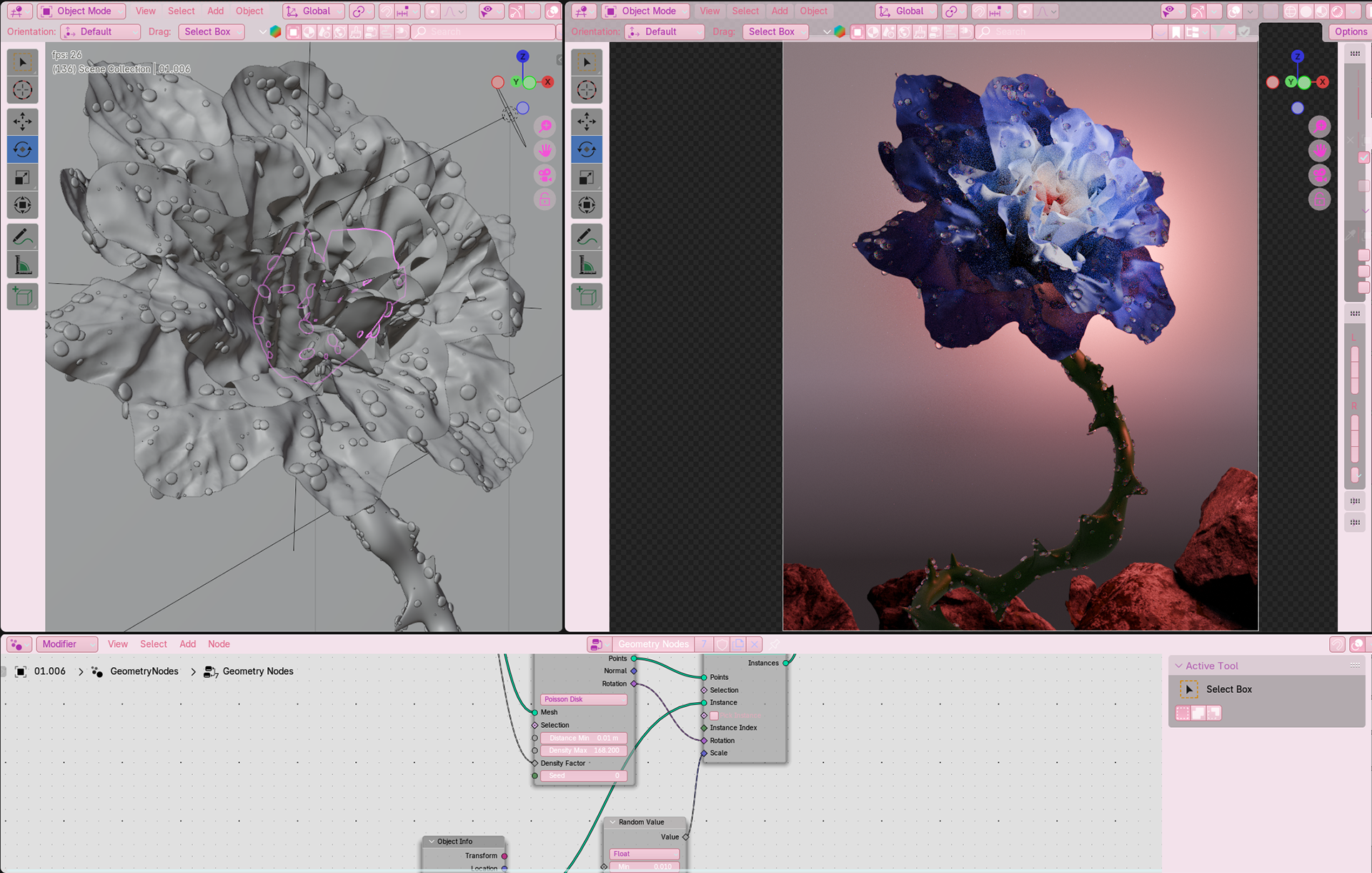Click the Seed input field
This screenshot has height=873, width=1372.
tap(583, 776)
